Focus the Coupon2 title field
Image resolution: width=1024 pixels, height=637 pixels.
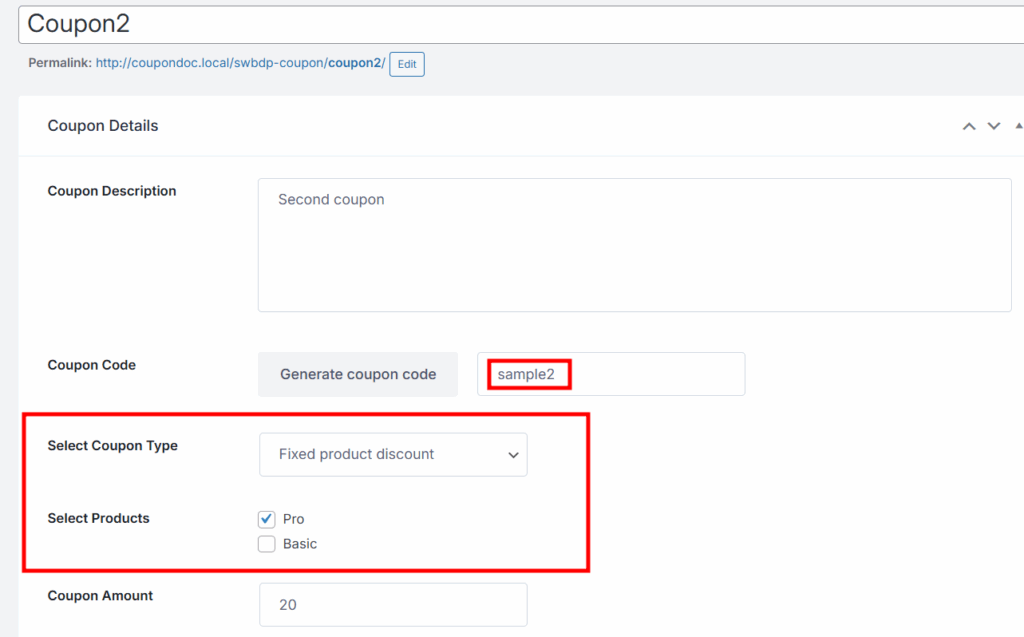pos(520,24)
